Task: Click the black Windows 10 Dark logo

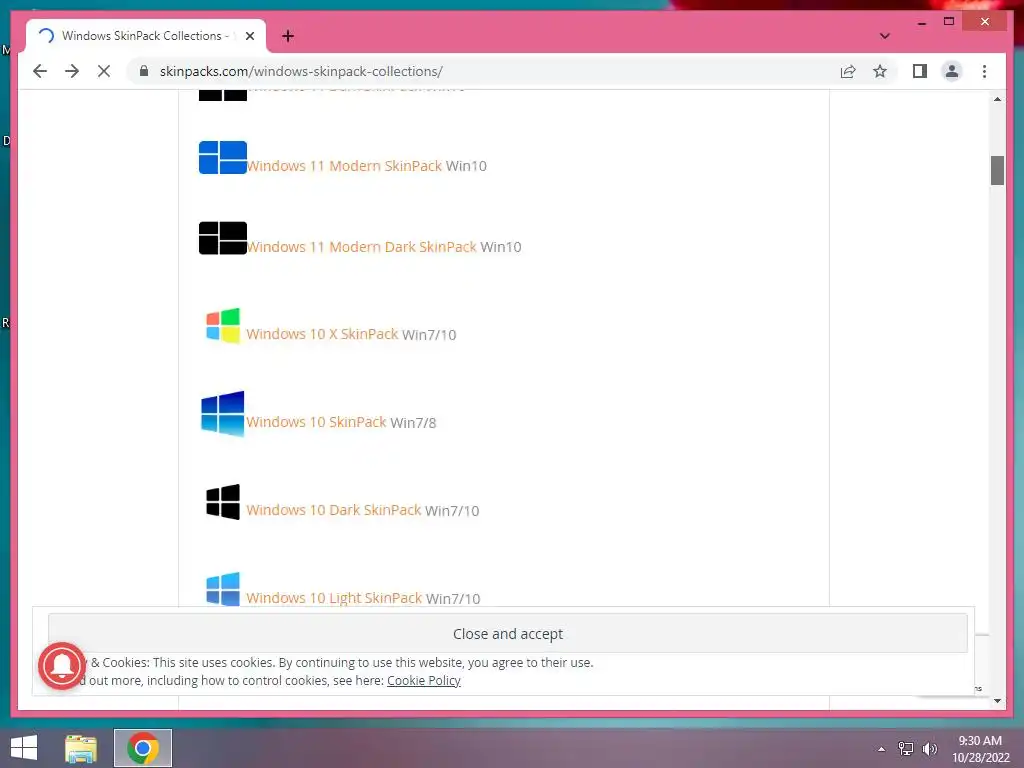Action: tap(223, 502)
